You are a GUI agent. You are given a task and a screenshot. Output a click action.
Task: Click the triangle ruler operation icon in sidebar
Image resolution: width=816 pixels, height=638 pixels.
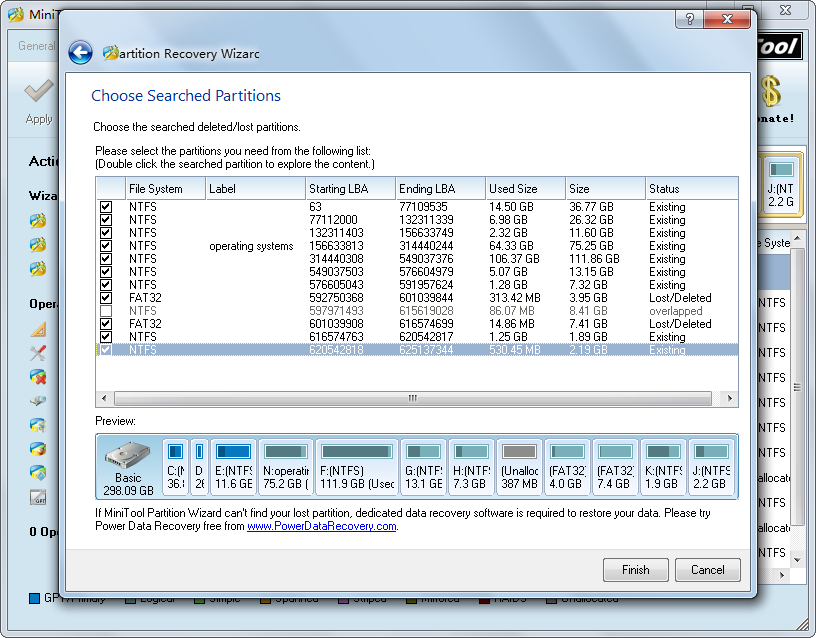pyautogui.click(x=38, y=329)
